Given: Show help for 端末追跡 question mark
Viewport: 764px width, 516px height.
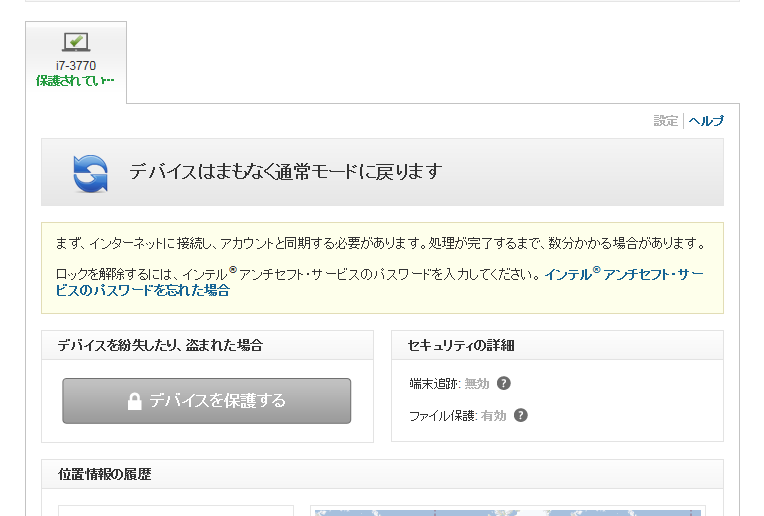Looking at the screenshot, I should click(x=504, y=383).
